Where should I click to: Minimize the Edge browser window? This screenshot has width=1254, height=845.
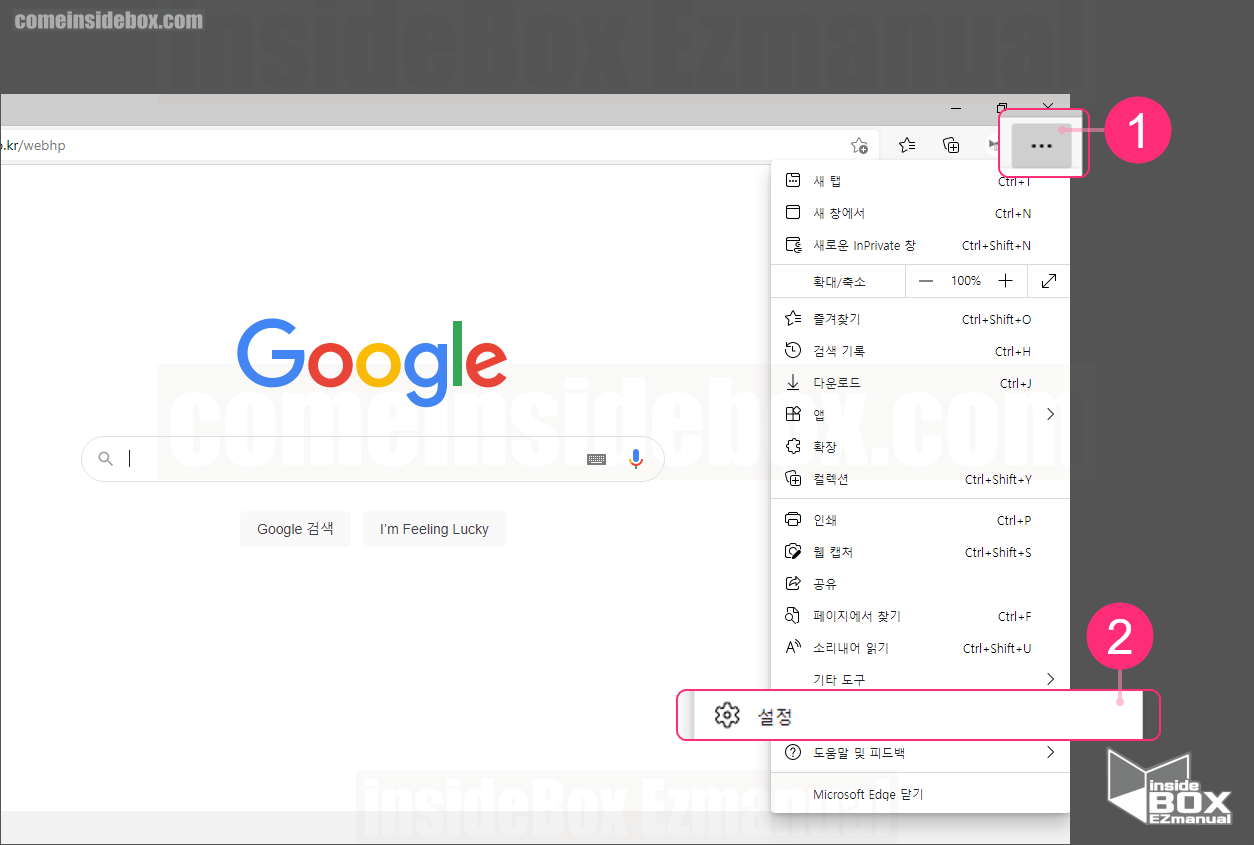[x=956, y=108]
